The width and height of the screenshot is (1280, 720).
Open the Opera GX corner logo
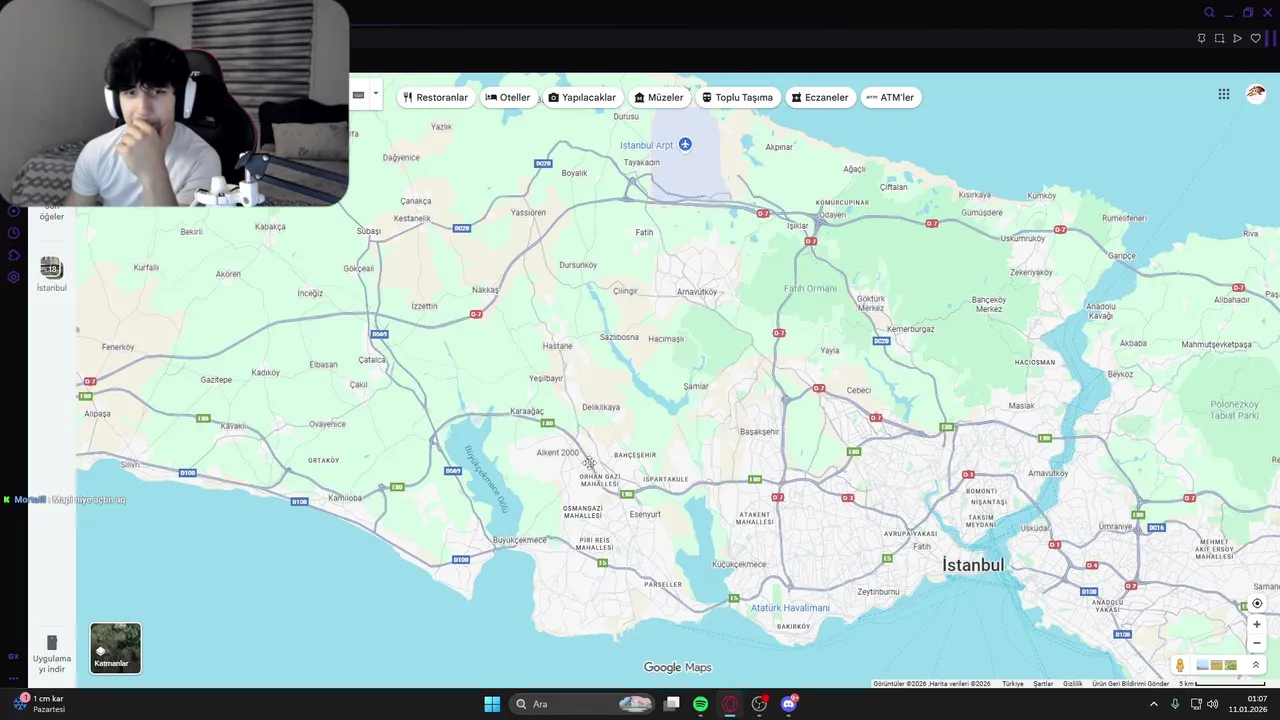pos(14,656)
